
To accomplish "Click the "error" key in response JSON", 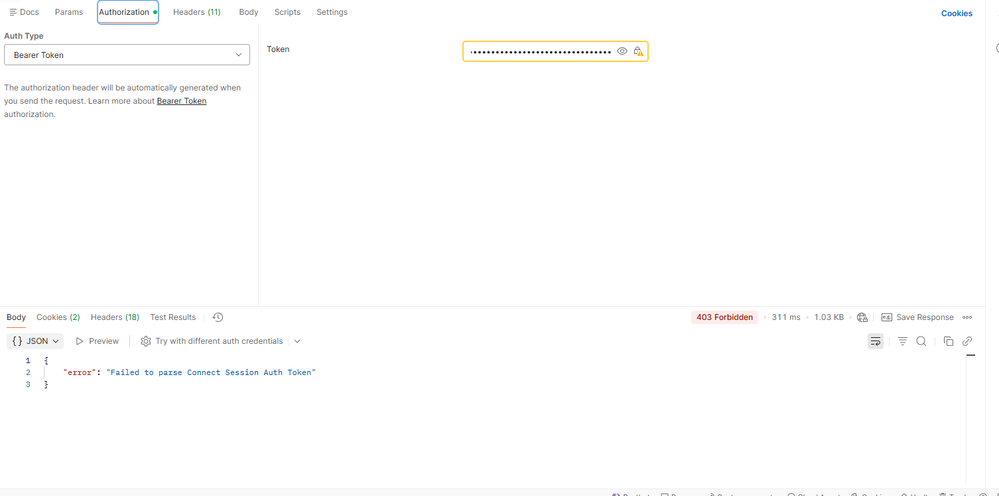I will pyautogui.click(x=82, y=372).
